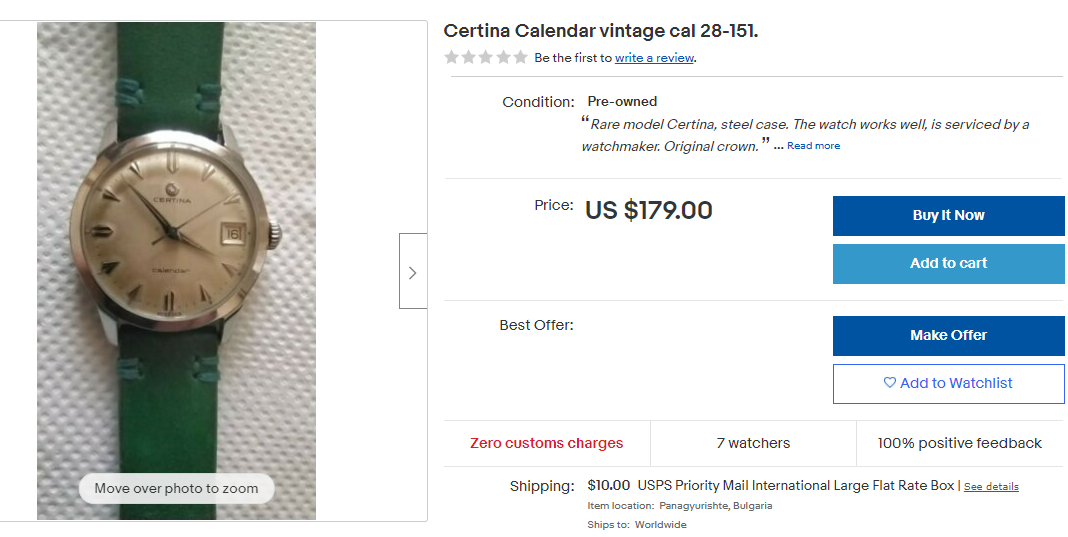Click the Make Offer button

click(948, 336)
